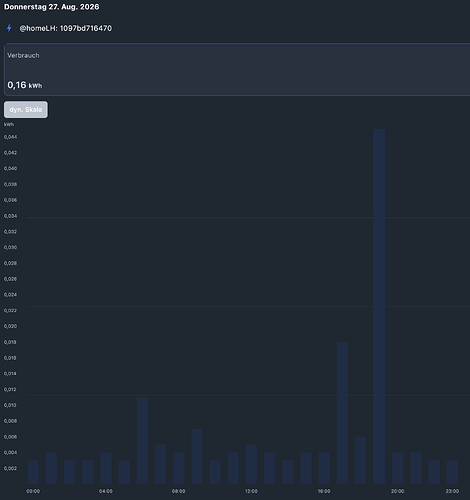
Task: Toggle the dyn. Skala button
Action: pos(26,110)
